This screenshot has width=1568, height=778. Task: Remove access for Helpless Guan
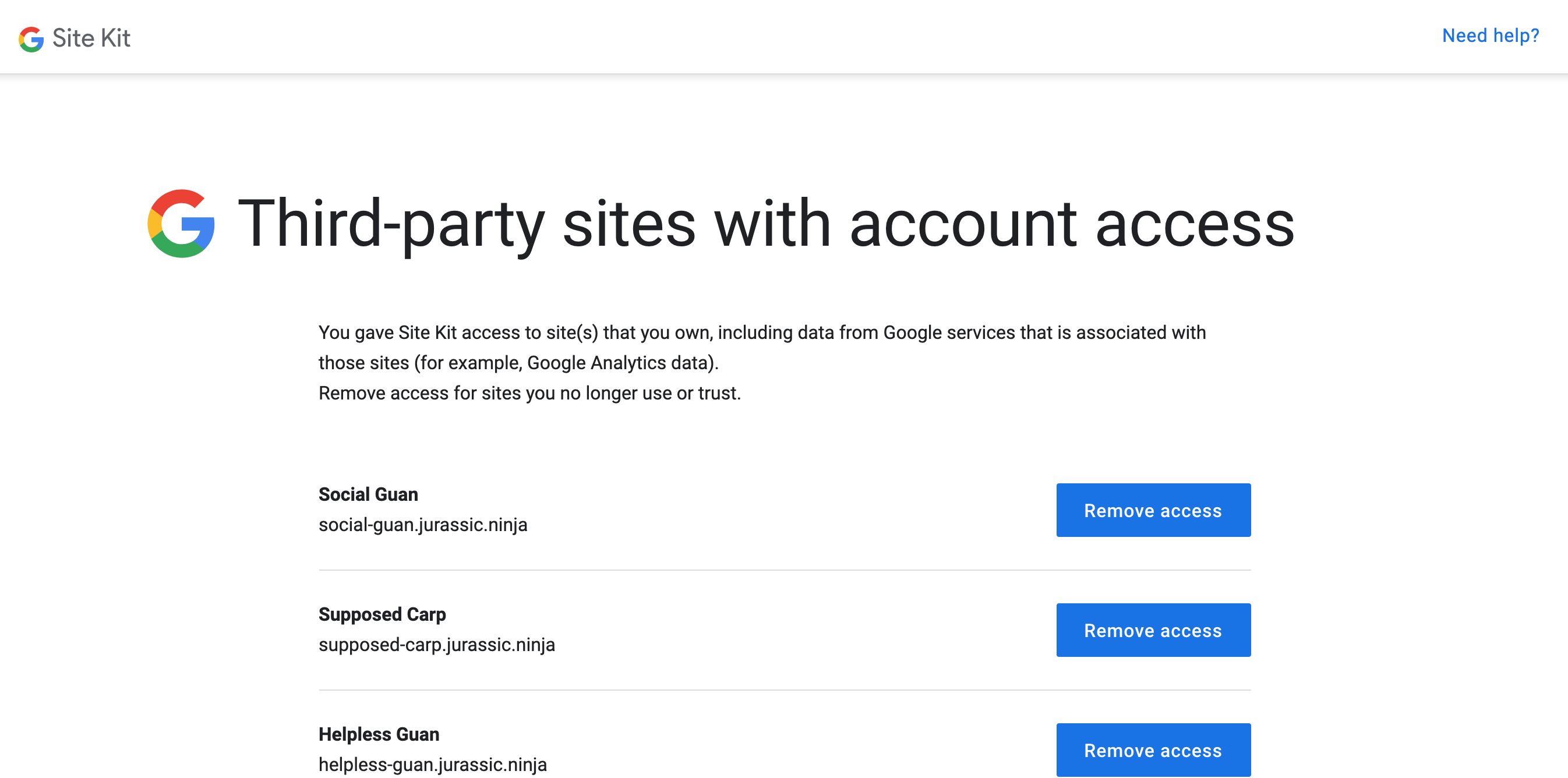pos(1153,750)
